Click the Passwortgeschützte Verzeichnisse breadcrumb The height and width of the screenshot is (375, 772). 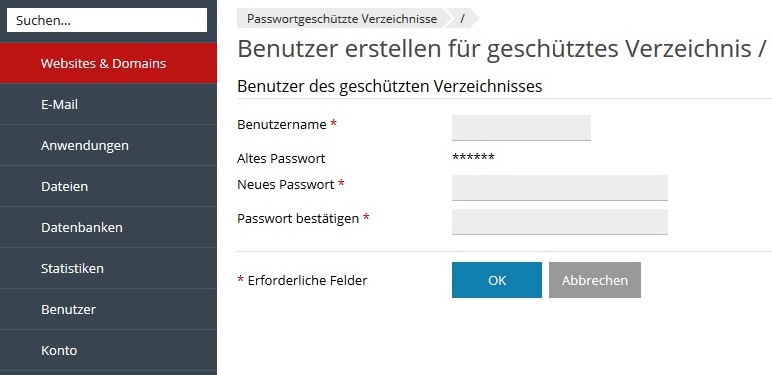tap(342, 19)
